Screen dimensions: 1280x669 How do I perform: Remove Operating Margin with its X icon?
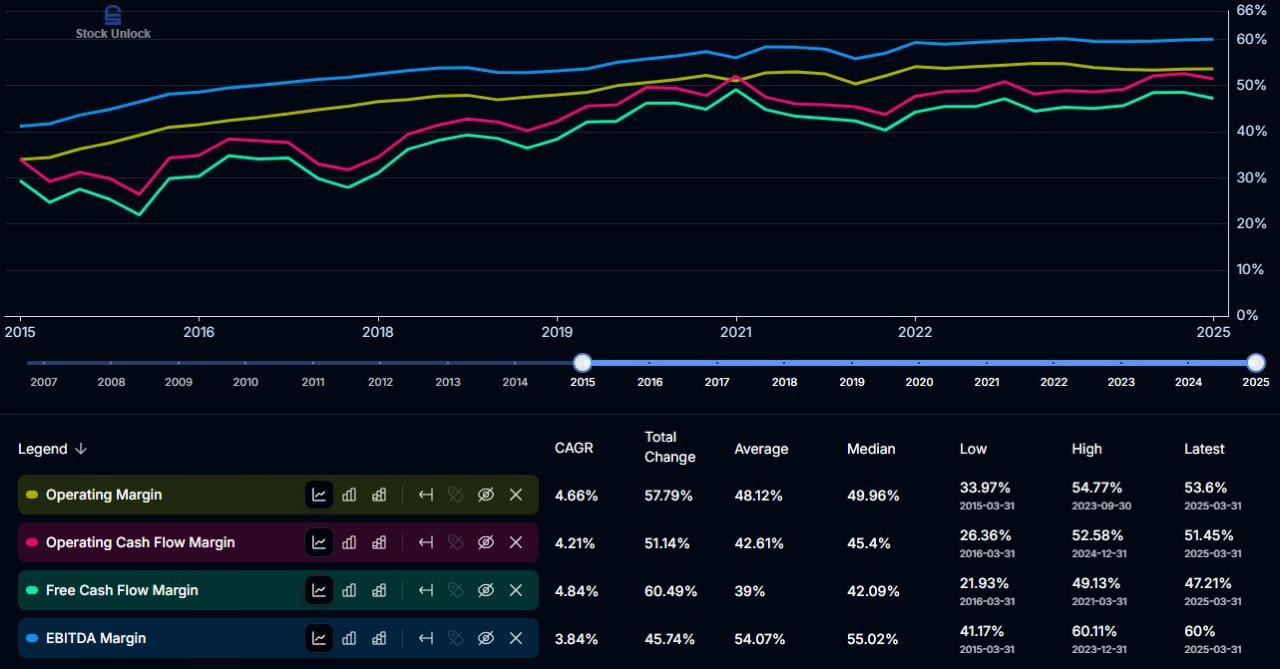click(516, 494)
